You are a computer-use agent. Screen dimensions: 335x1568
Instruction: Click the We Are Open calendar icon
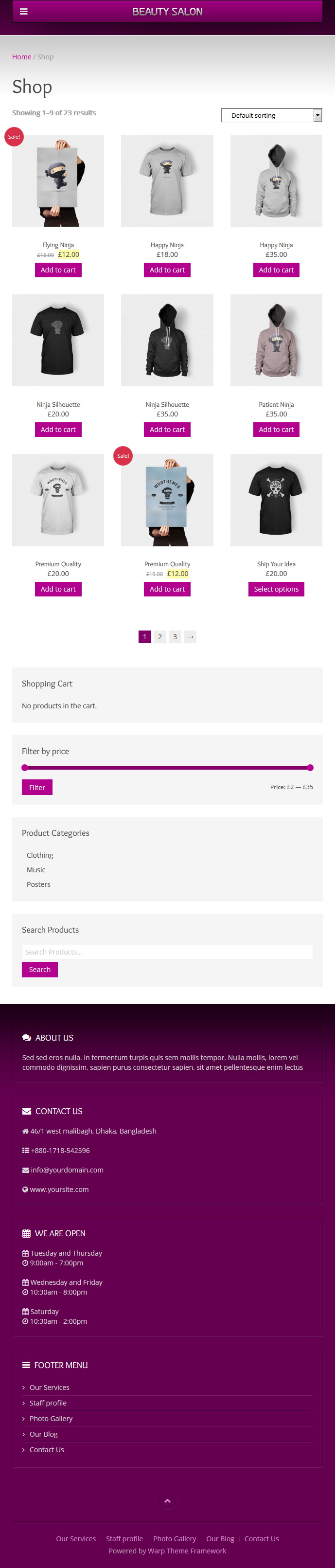pos(26,1233)
